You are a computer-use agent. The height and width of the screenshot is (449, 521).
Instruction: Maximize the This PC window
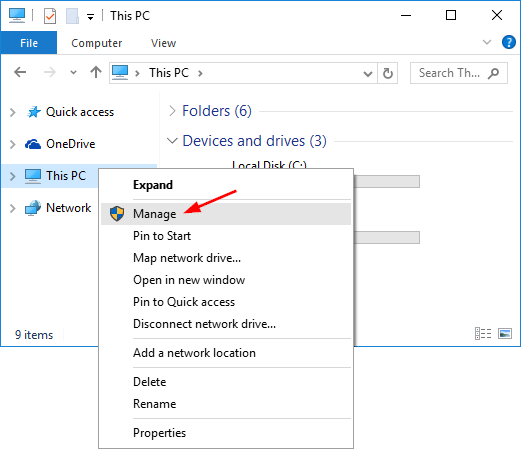pyautogui.click(x=451, y=15)
